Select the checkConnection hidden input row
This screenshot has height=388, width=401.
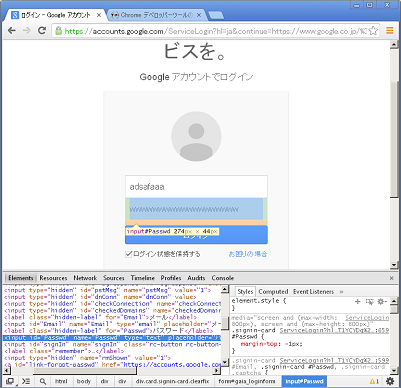tap(112, 304)
